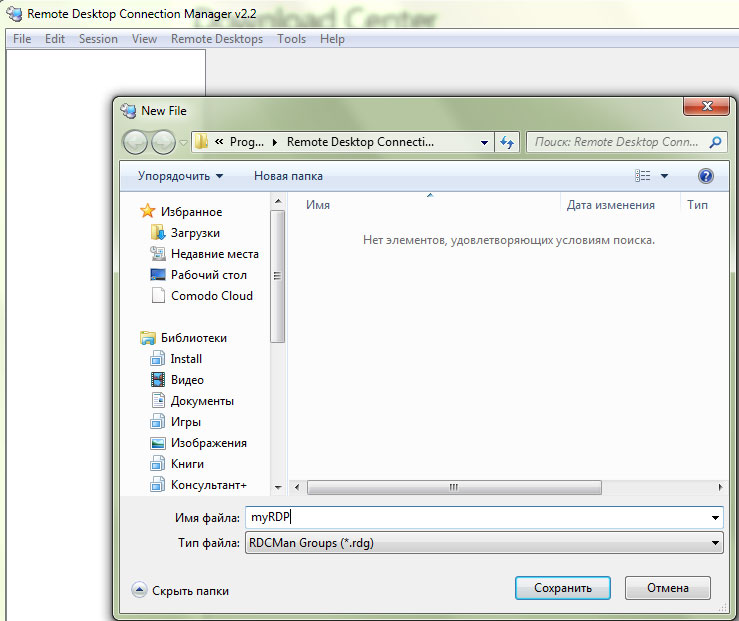Open the view options dropdown arrow
The width and height of the screenshot is (739, 621).
[x=665, y=176]
